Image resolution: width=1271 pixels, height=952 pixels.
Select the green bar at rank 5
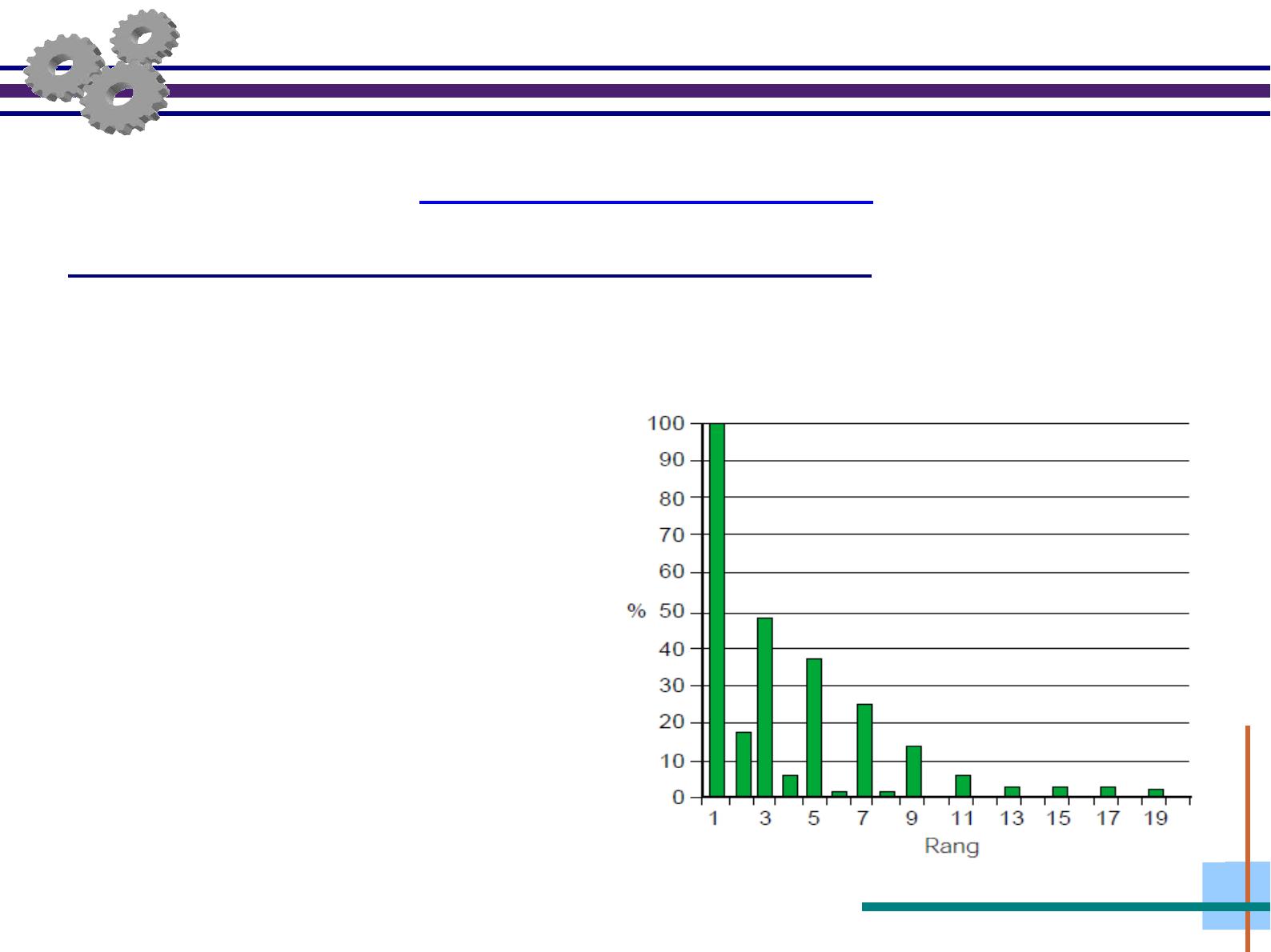pyautogui.click(x=814, y=728)
